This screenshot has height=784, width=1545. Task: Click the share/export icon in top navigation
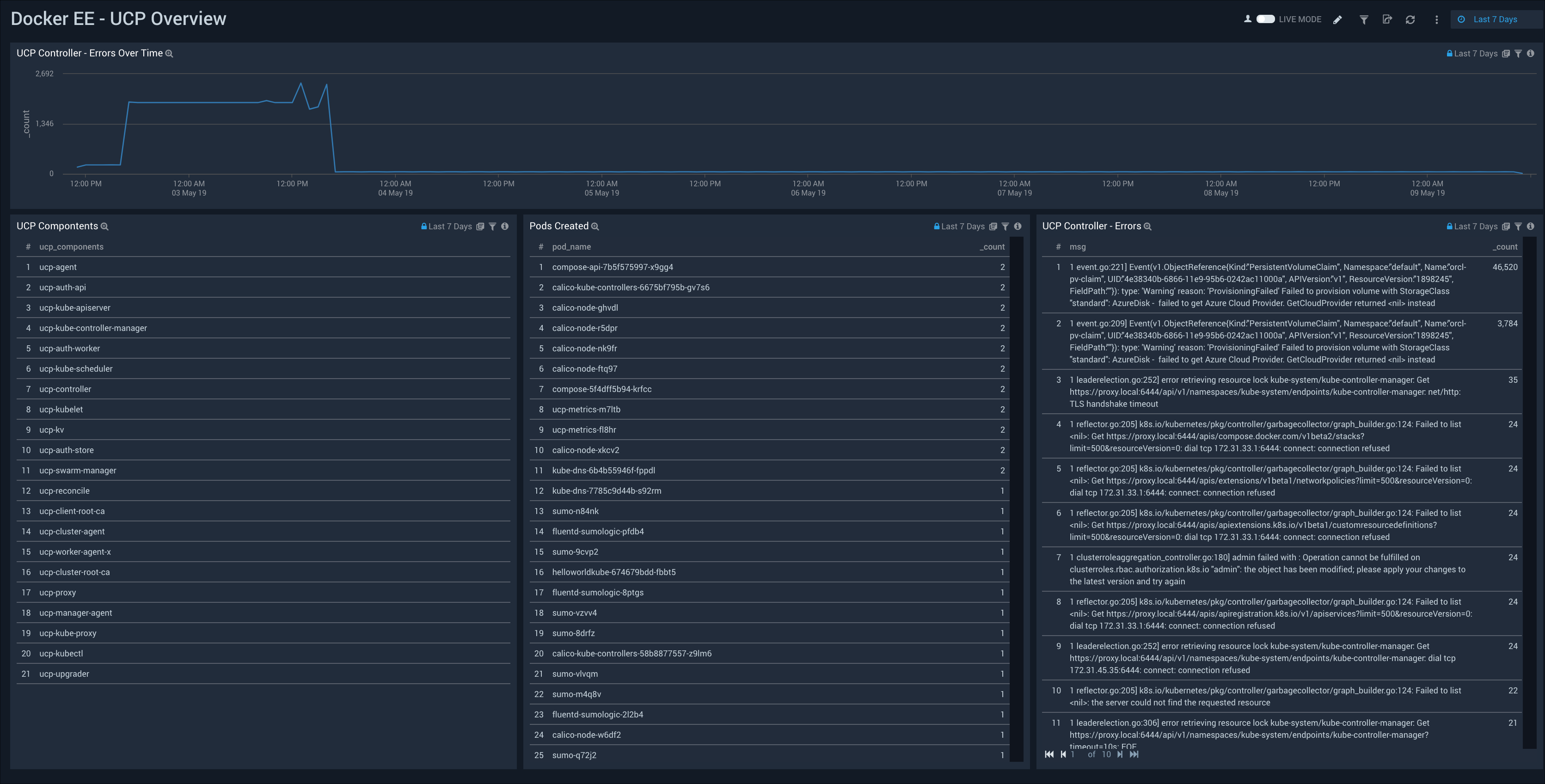coord(1388,18)
